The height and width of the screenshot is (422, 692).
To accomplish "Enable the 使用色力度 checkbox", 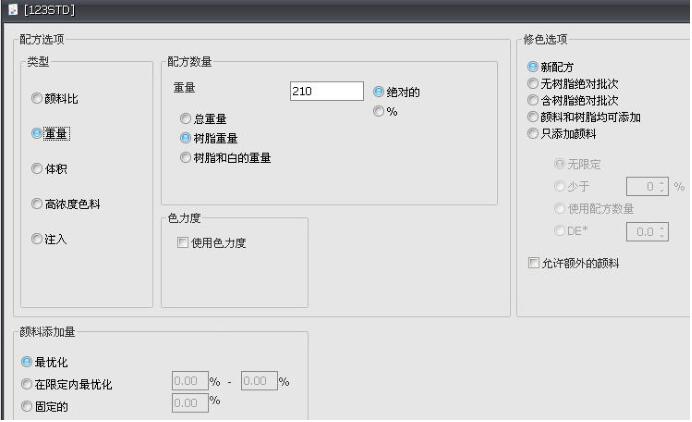I will (x=182, y=242).
